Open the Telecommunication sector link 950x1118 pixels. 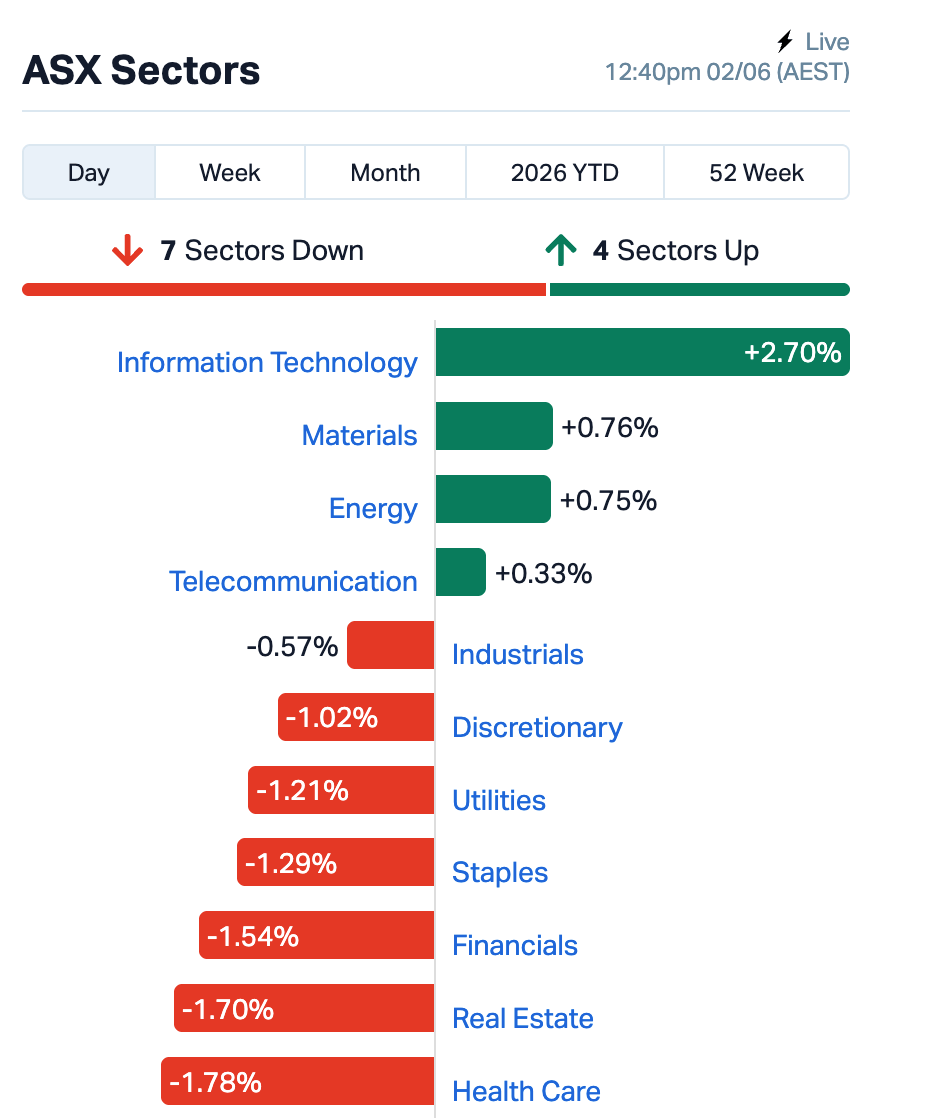[293, 581]
